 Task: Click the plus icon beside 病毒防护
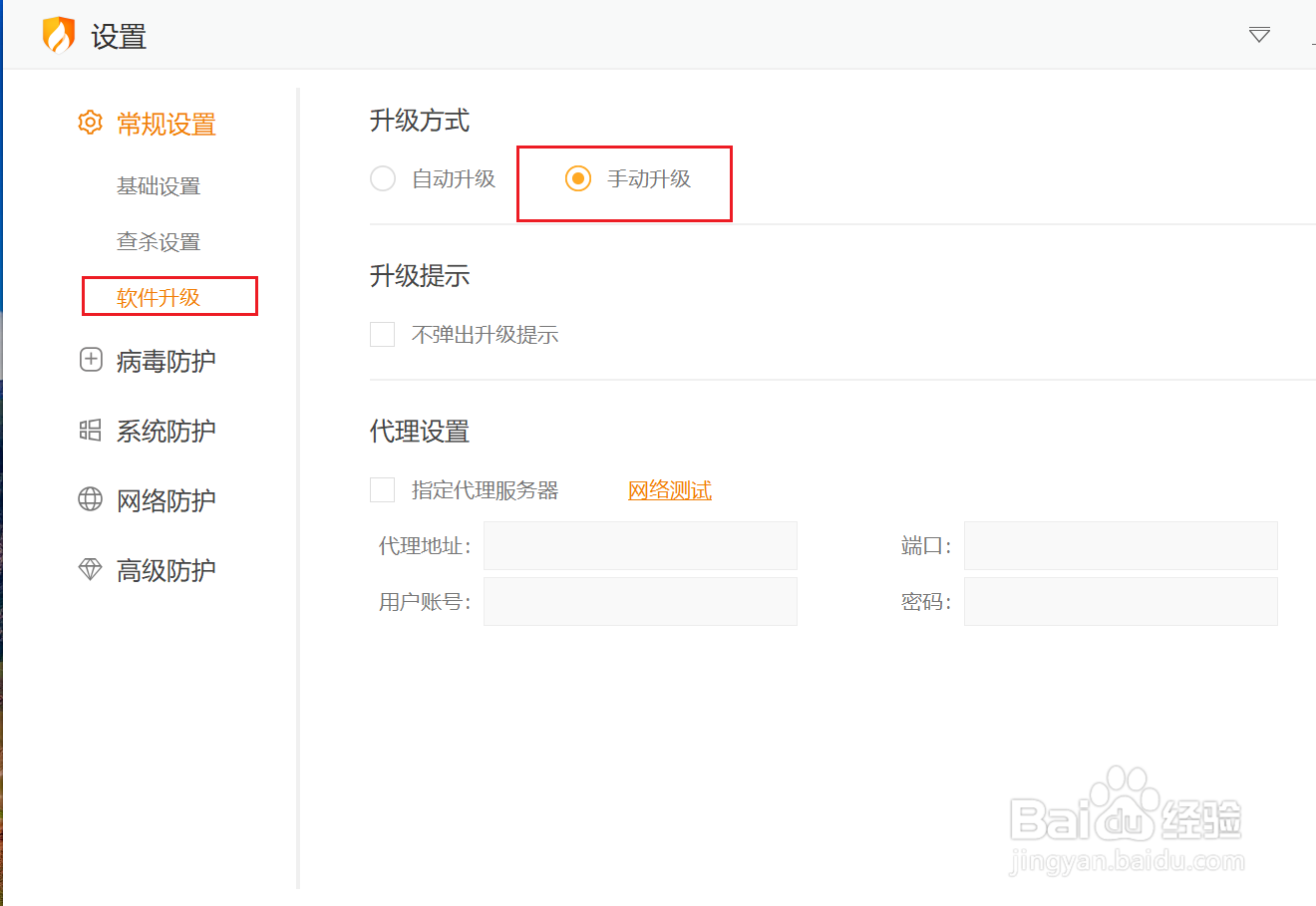(x=91, y=360)
